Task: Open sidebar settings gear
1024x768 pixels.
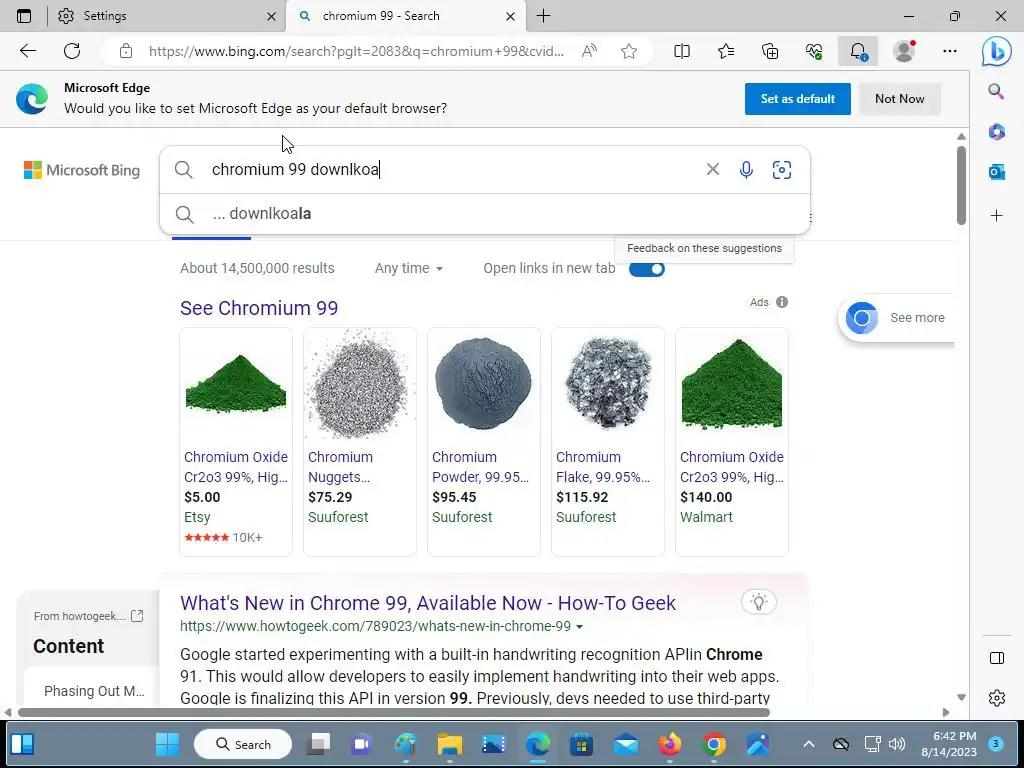Action: pos(997,697)
